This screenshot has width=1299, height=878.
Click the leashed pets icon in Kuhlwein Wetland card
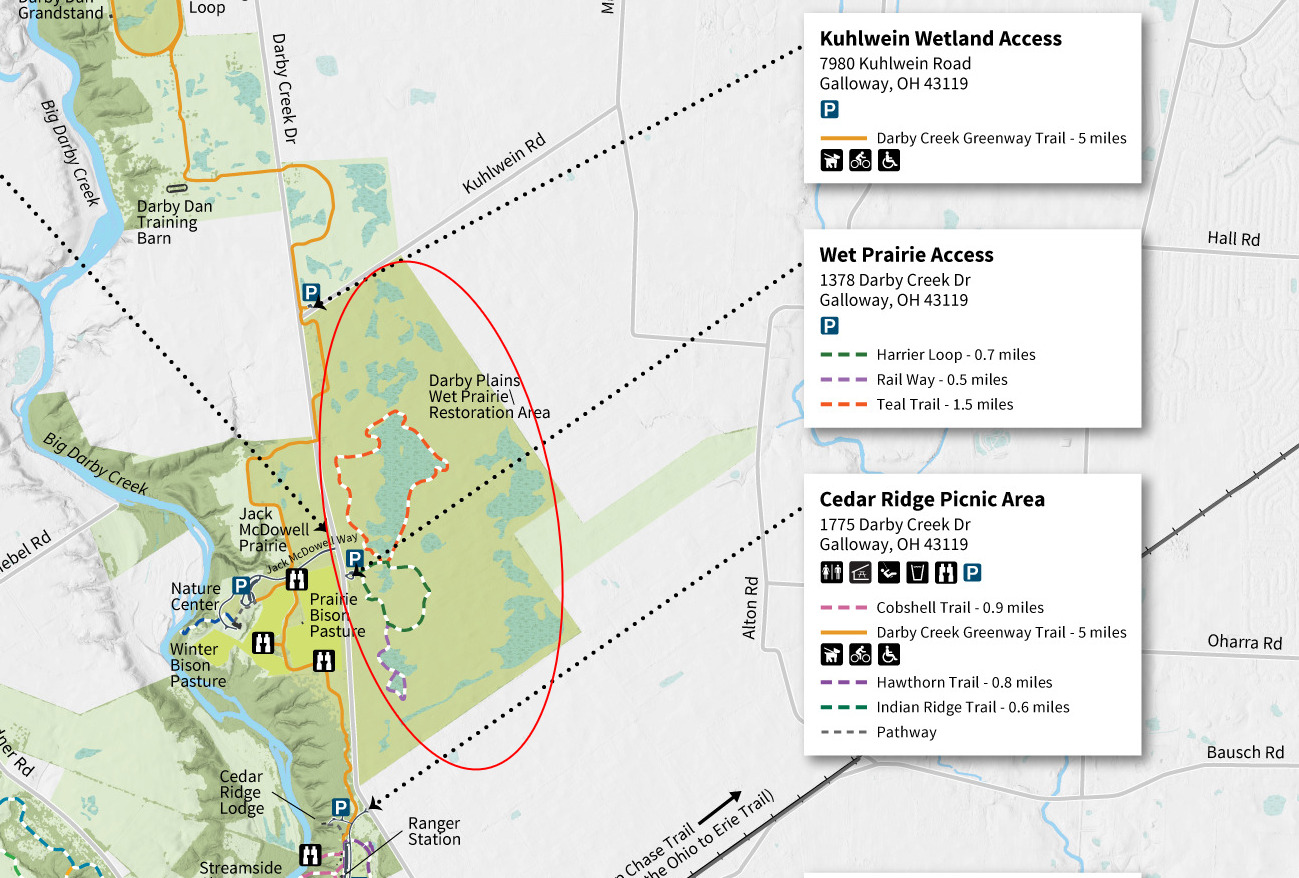pos(832,160)
